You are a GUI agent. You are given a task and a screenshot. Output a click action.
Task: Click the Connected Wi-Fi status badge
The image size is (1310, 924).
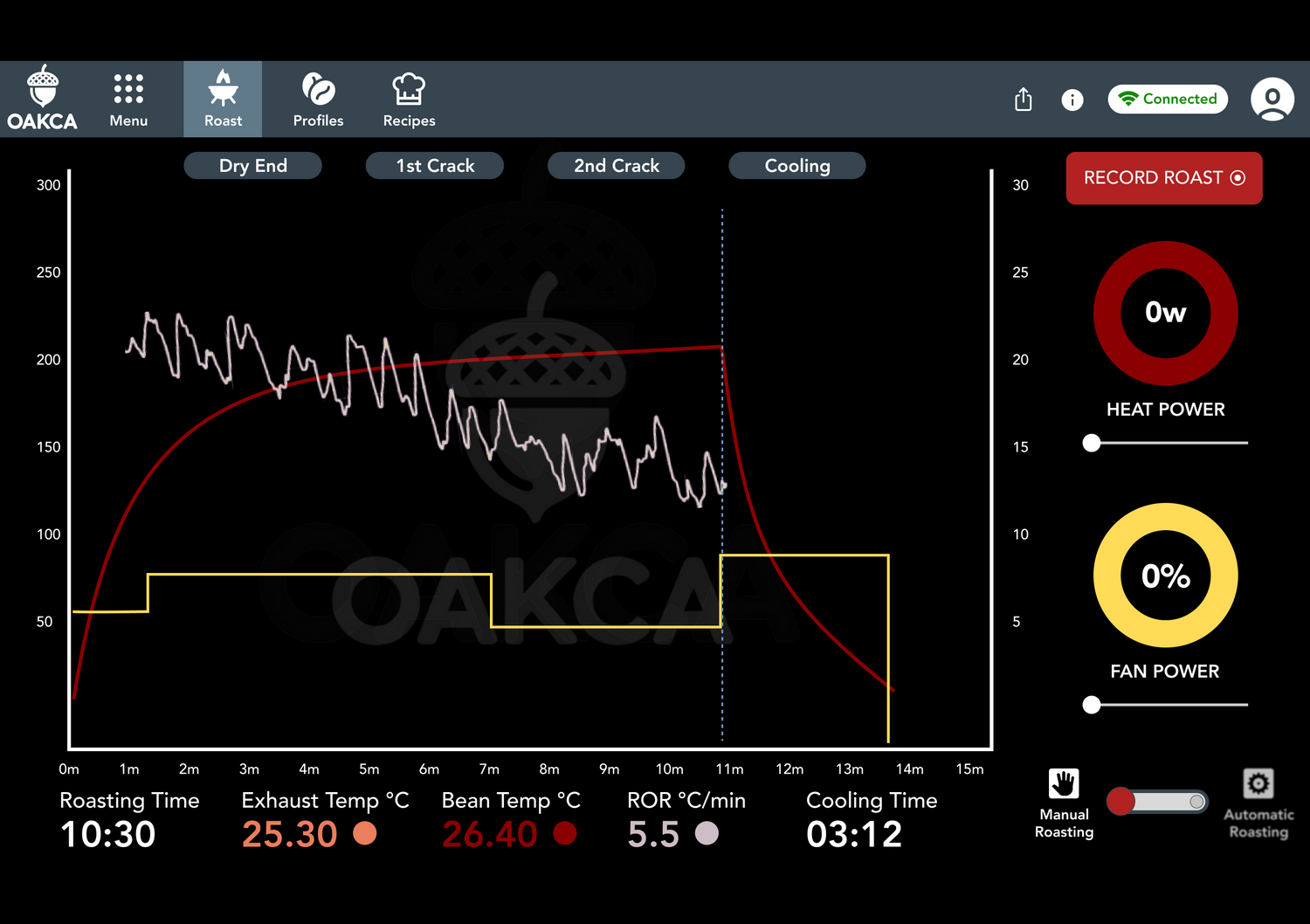coord(1168,99)
